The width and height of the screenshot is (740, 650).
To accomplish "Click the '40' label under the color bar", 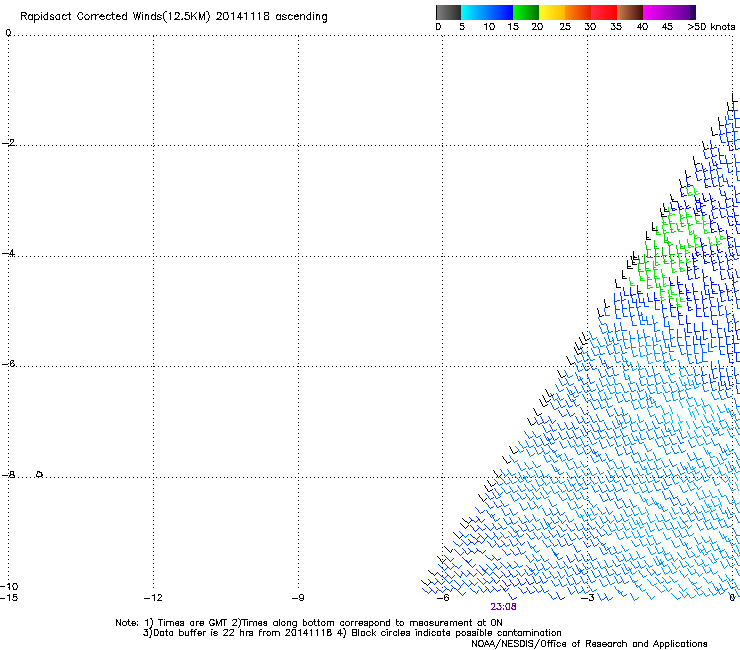I will pyautogui.click(x=642, y=27).
